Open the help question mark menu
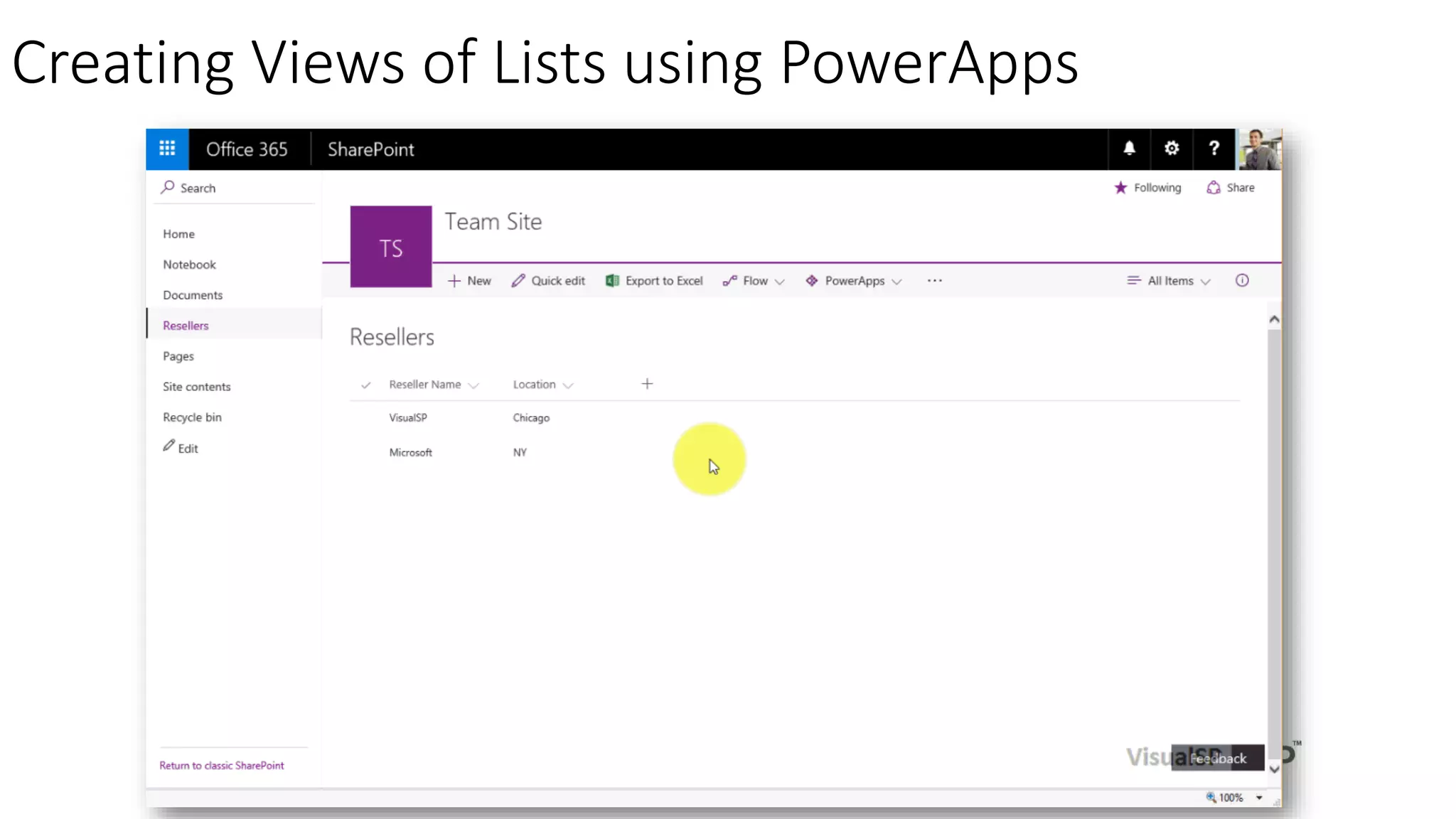 [1214, 149]
